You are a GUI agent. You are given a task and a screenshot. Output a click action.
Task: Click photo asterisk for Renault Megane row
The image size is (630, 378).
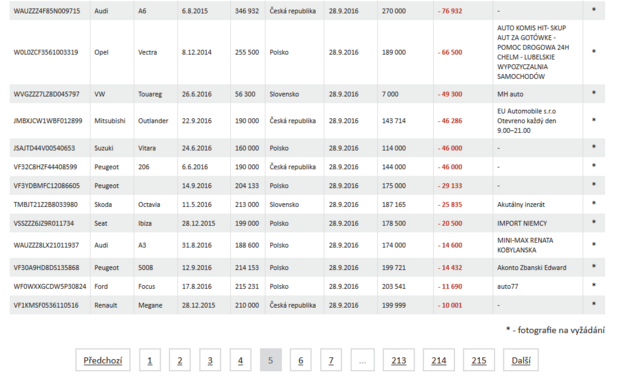tap(593, 304)
